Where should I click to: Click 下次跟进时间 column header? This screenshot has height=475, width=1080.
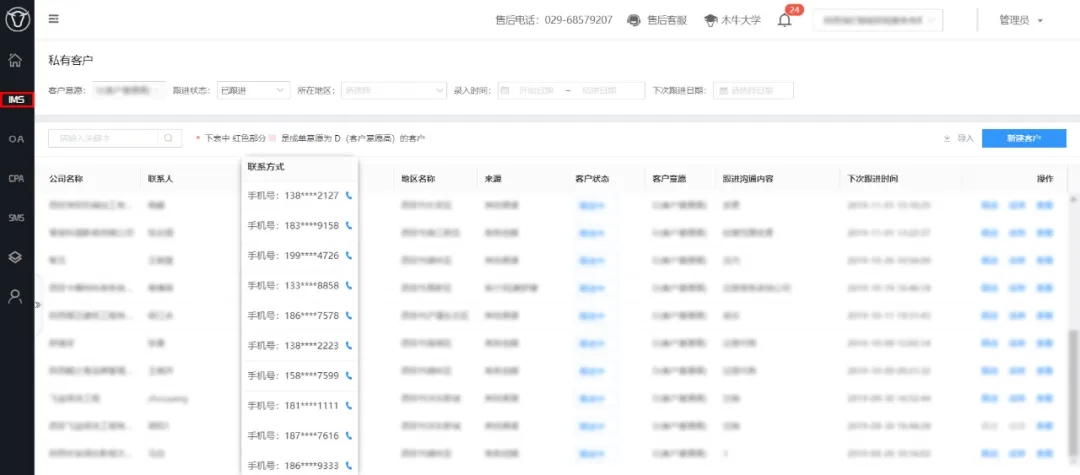[873, 179]
